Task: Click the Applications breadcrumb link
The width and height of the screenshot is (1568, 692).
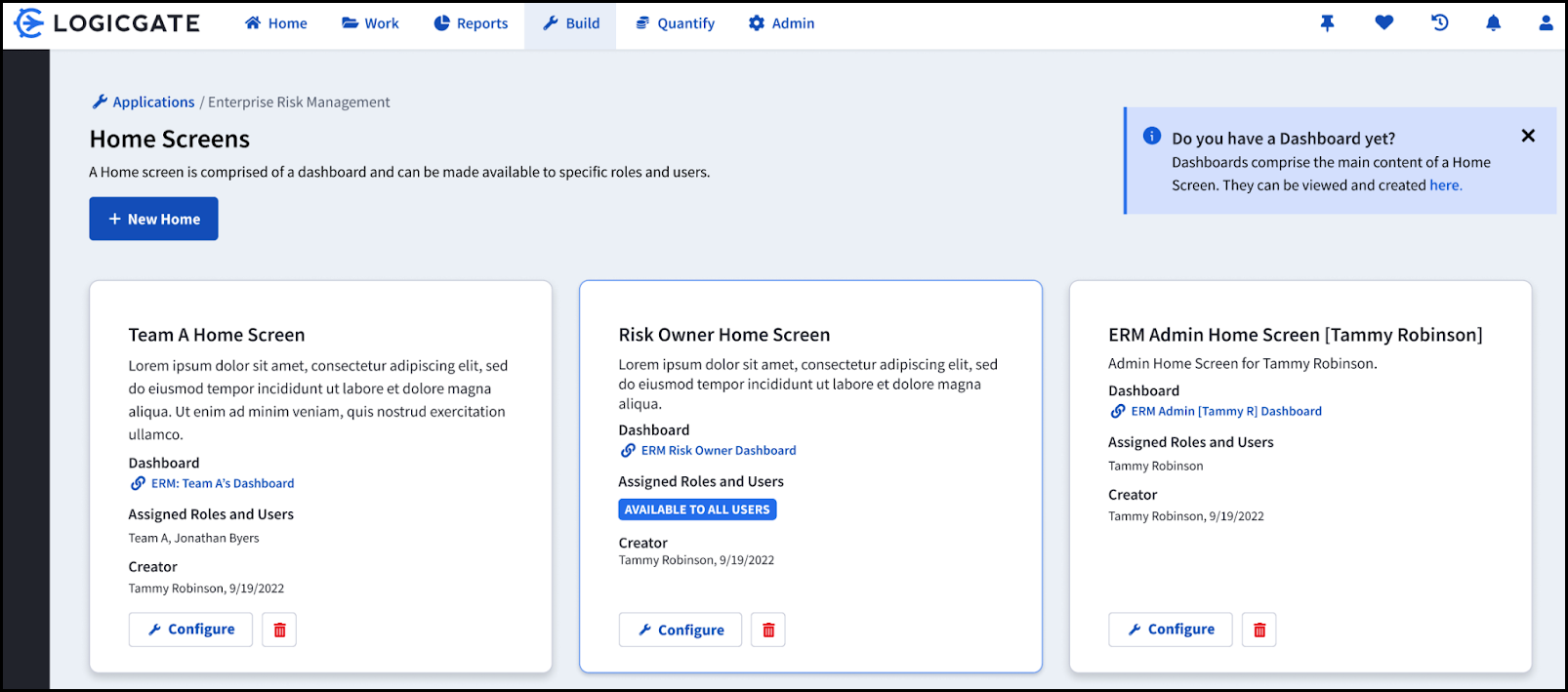Action: pyautogui.click(x=153, y=102)
